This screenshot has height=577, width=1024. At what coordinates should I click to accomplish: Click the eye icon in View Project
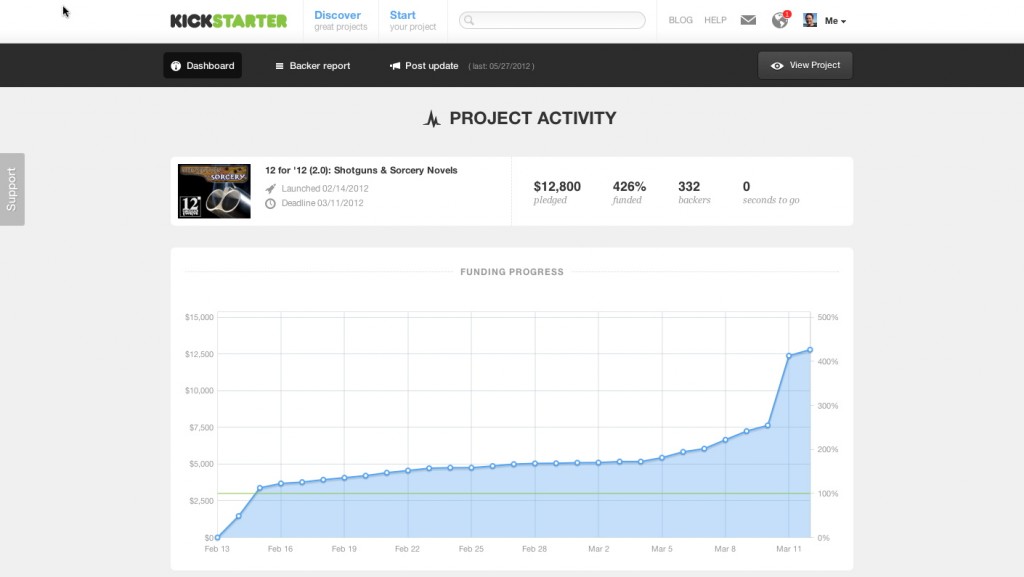click(x=777, y=66)
